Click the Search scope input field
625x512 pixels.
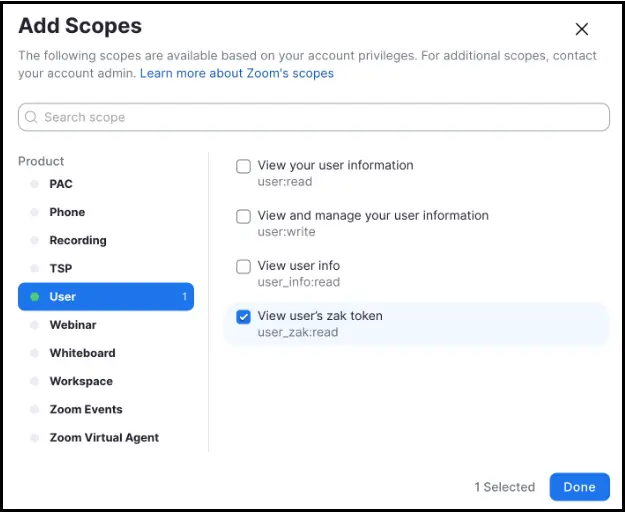point(320,118)
